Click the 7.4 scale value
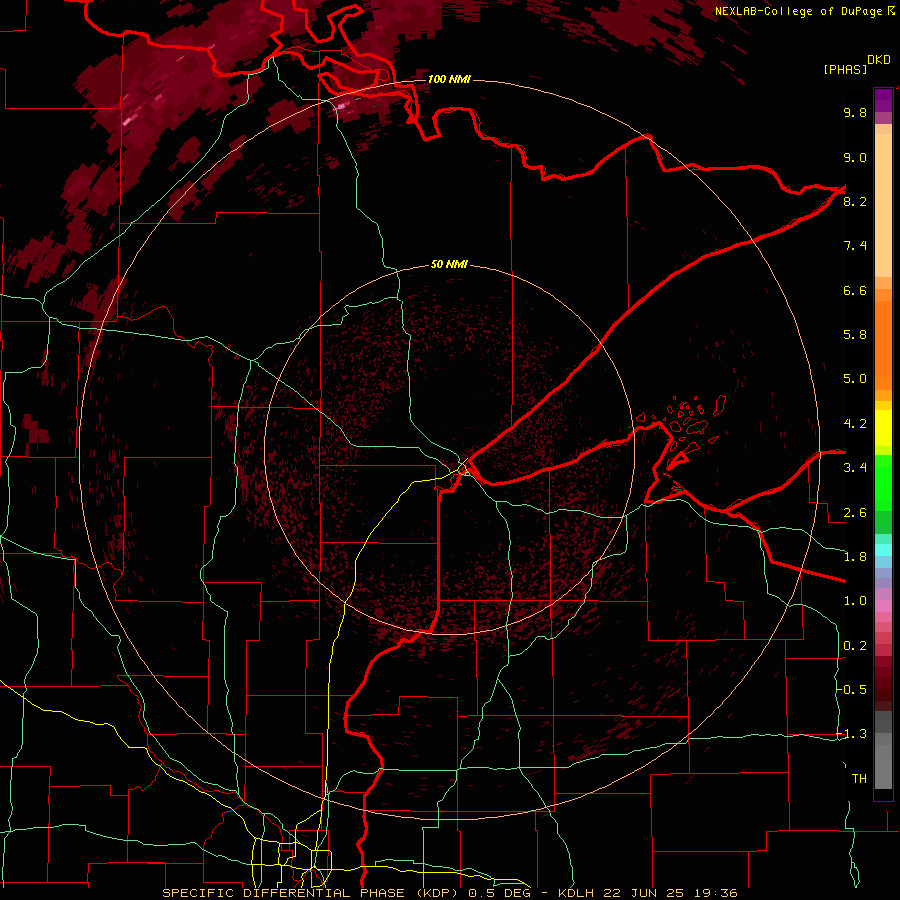 point(855,246)
